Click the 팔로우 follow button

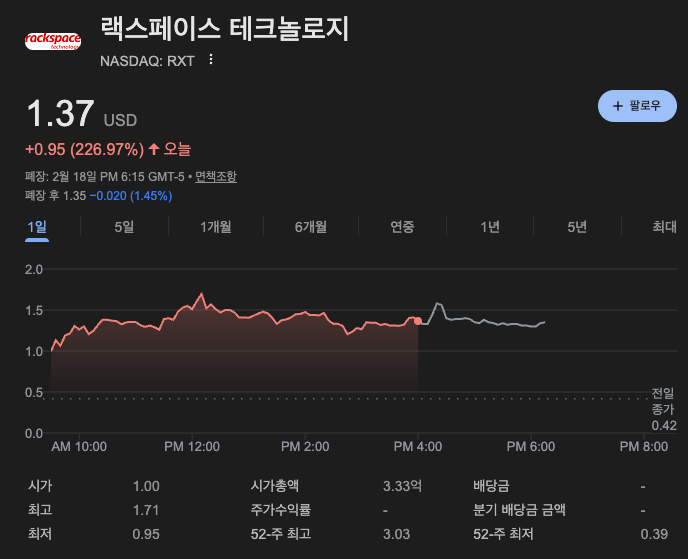click(x=637, y=106)
